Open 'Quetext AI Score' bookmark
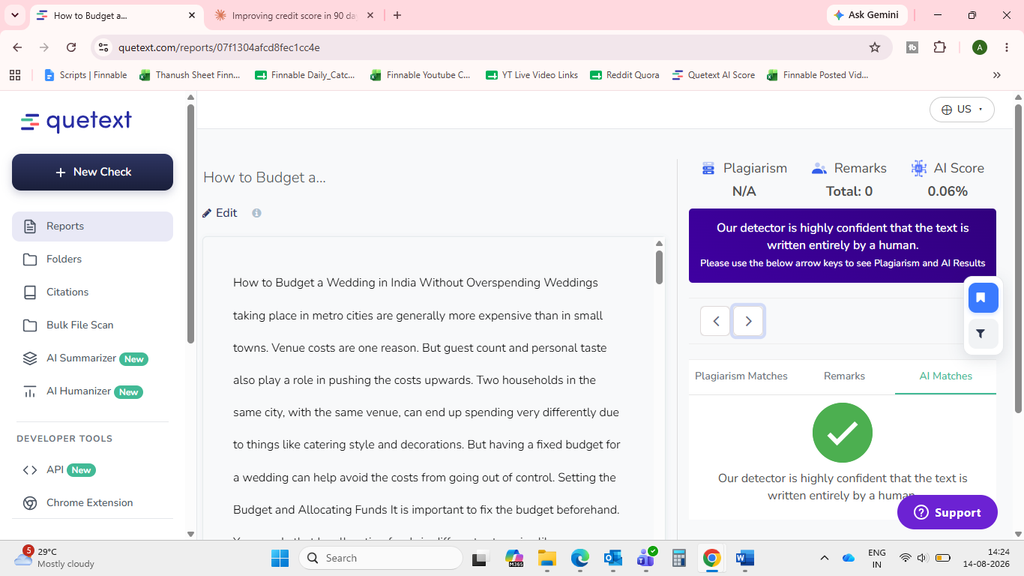Viewport: 1024px width, 576px height. 713,75
